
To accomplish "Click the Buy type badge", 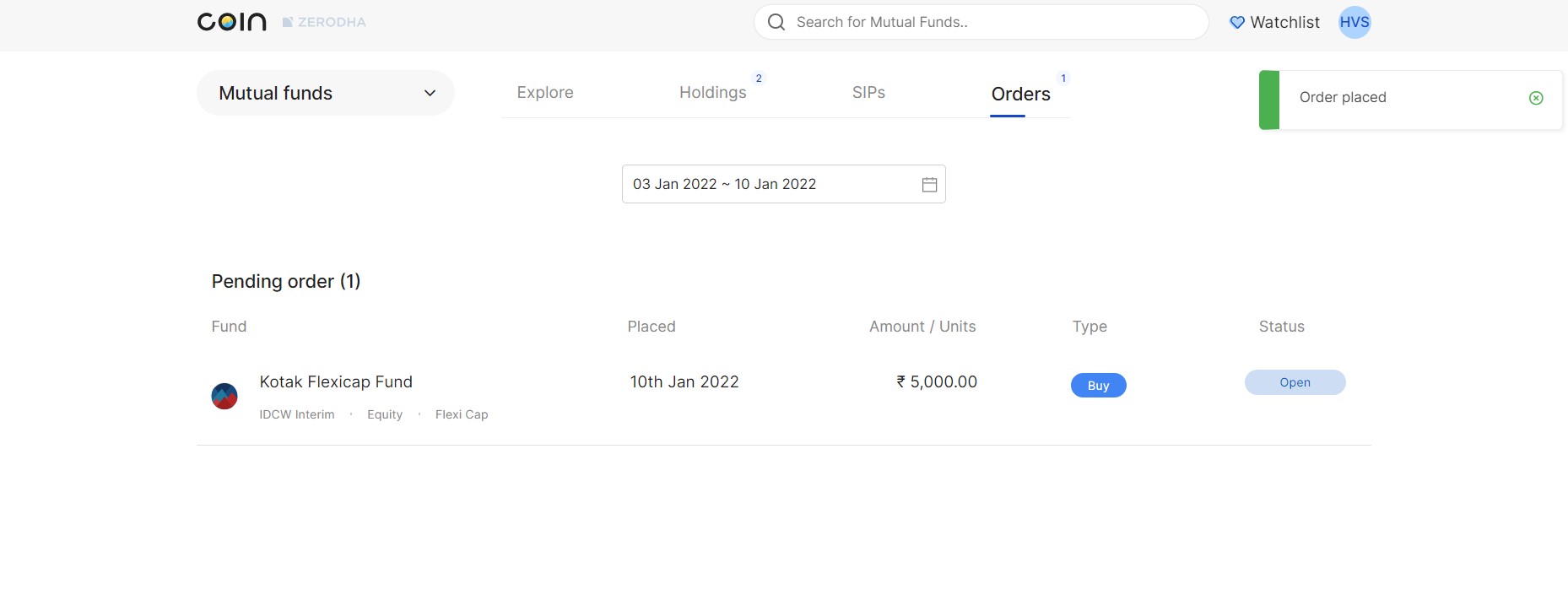I will (1098, 386).
